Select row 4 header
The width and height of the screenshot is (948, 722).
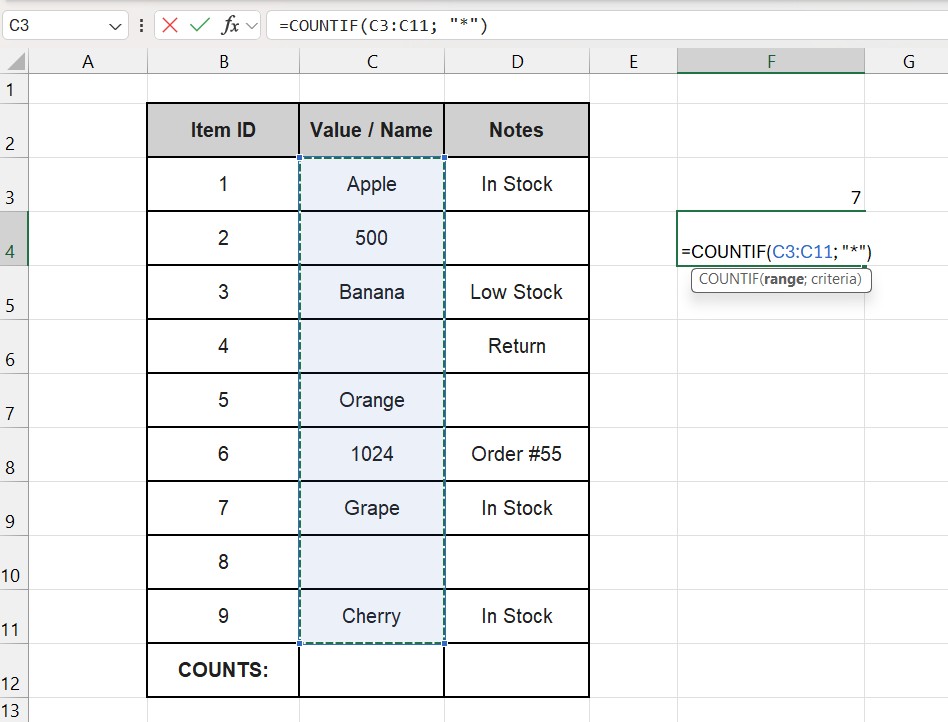pyautogui.click(x=14, y=239)
